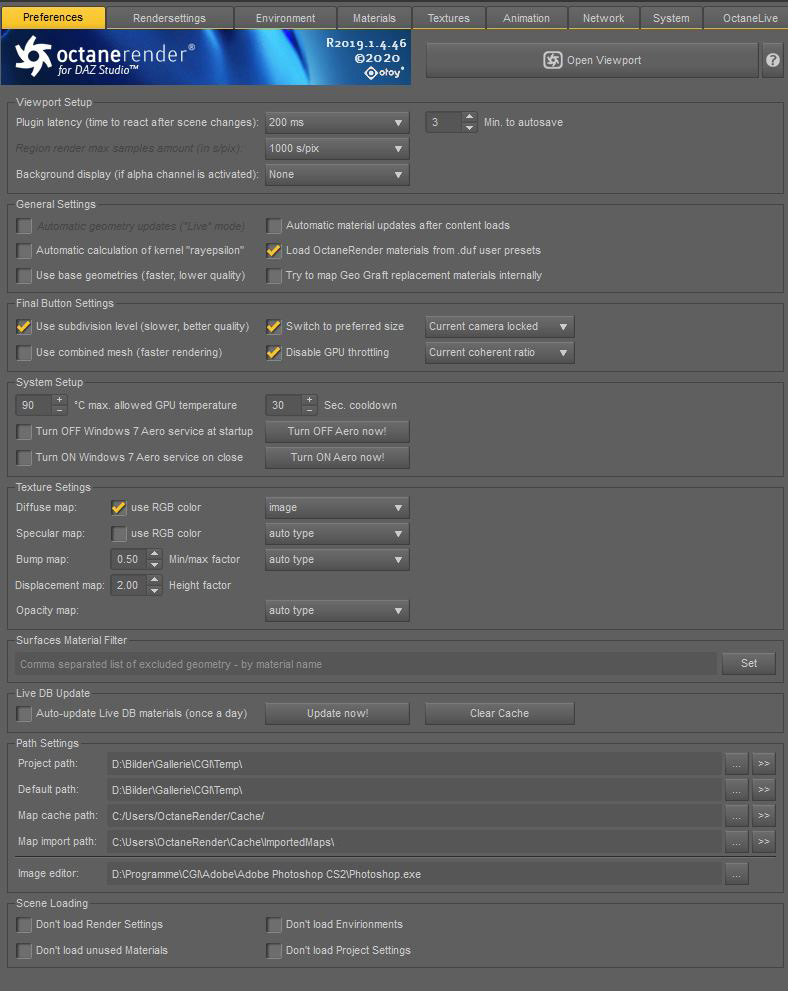Switch to the Rendersettings tab
788x991 pixels.
[x=169, y=18]
